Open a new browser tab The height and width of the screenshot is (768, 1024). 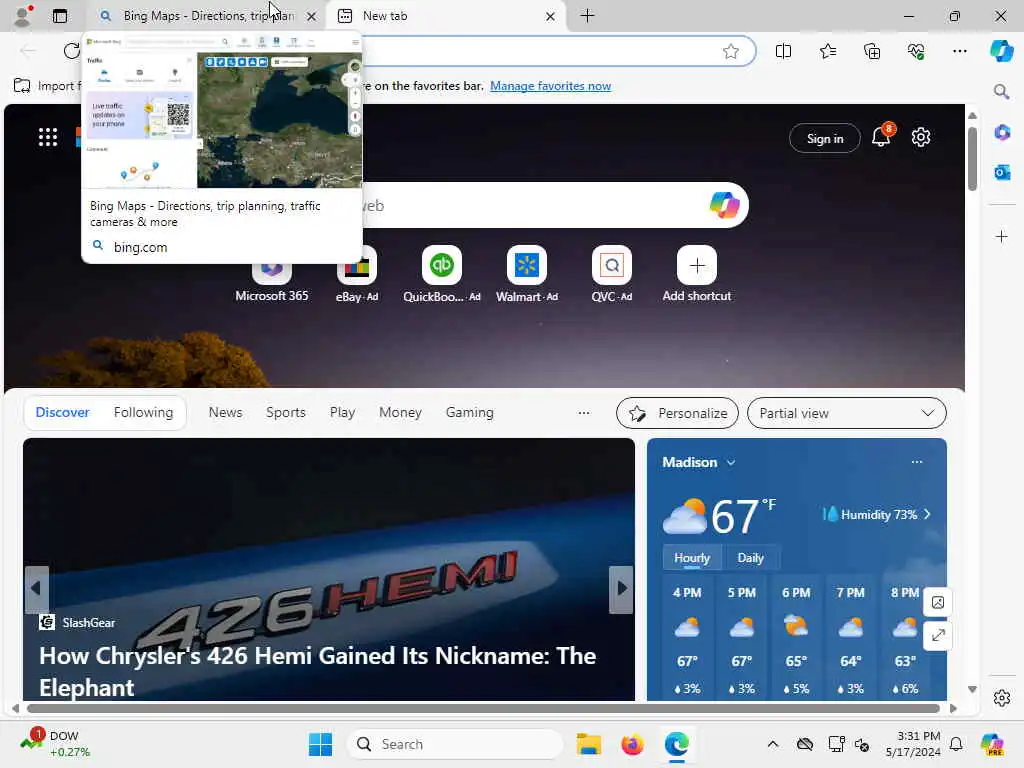[588, 16]
